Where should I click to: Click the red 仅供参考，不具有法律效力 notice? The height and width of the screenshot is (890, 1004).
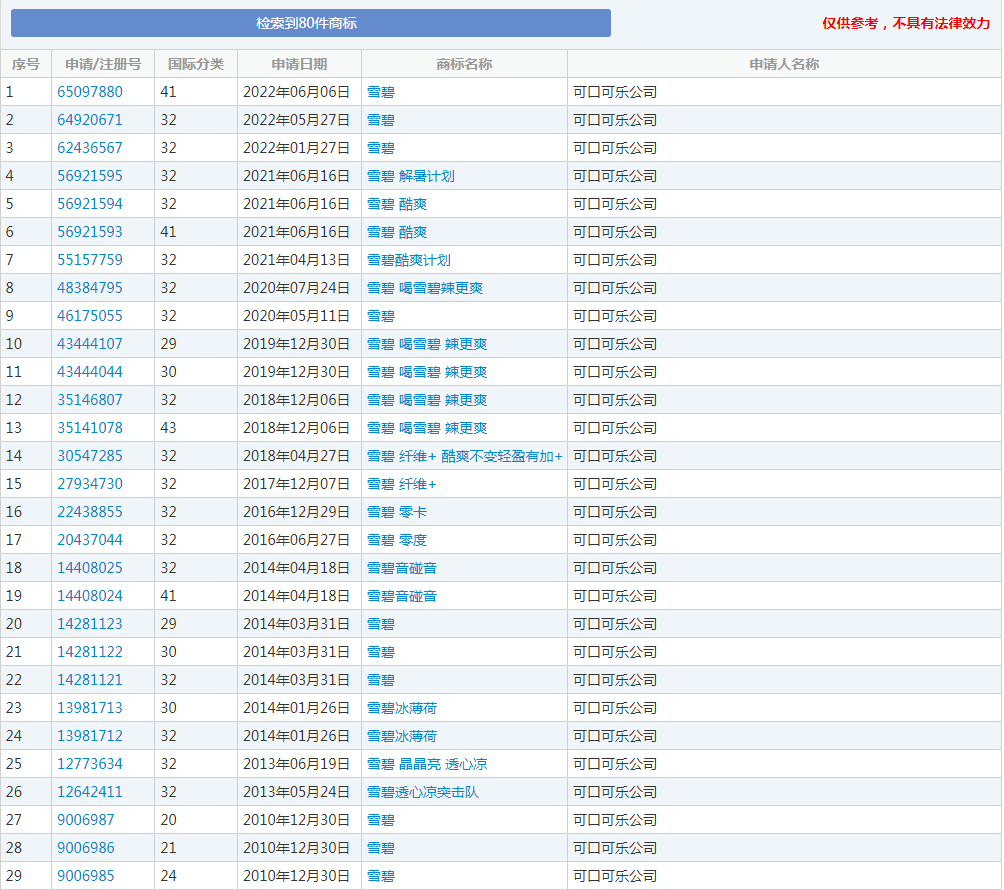pyautogui.click(x=906, y=23)
